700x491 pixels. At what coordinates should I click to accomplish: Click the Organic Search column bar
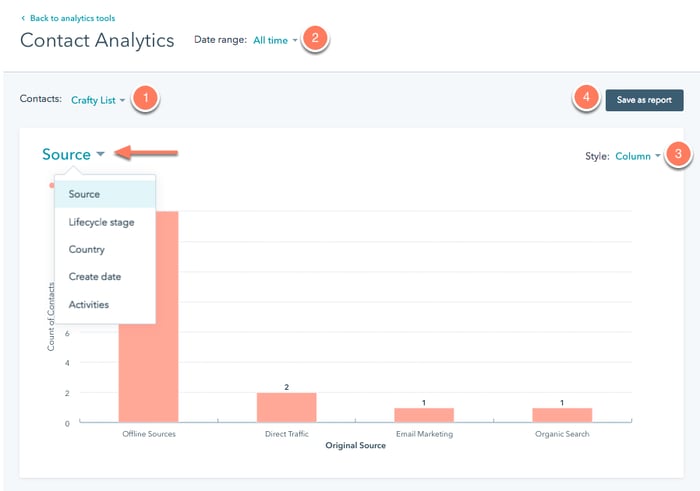tap(562, 415)
